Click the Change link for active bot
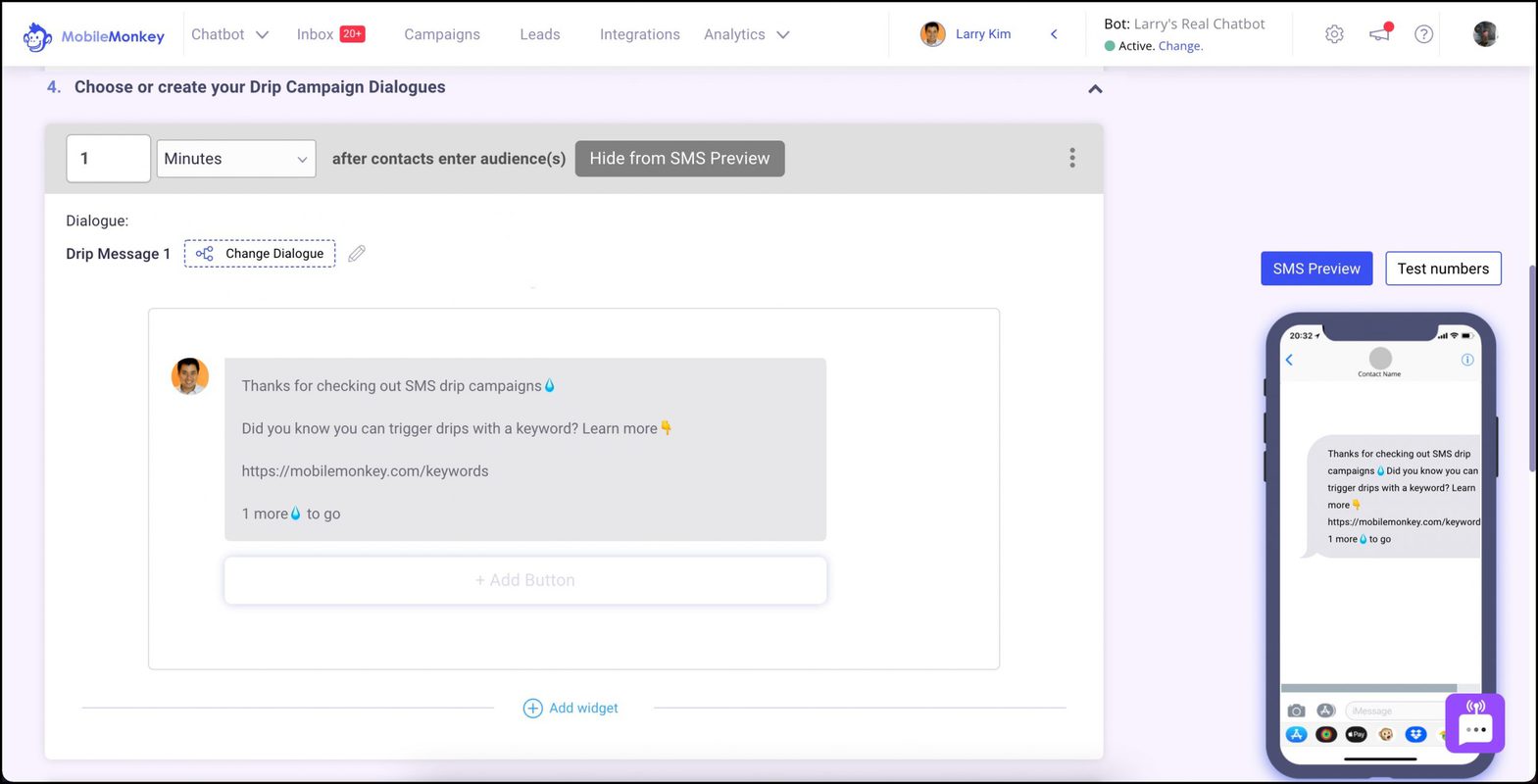The image size is (1538, 784). click(1179, 46)
